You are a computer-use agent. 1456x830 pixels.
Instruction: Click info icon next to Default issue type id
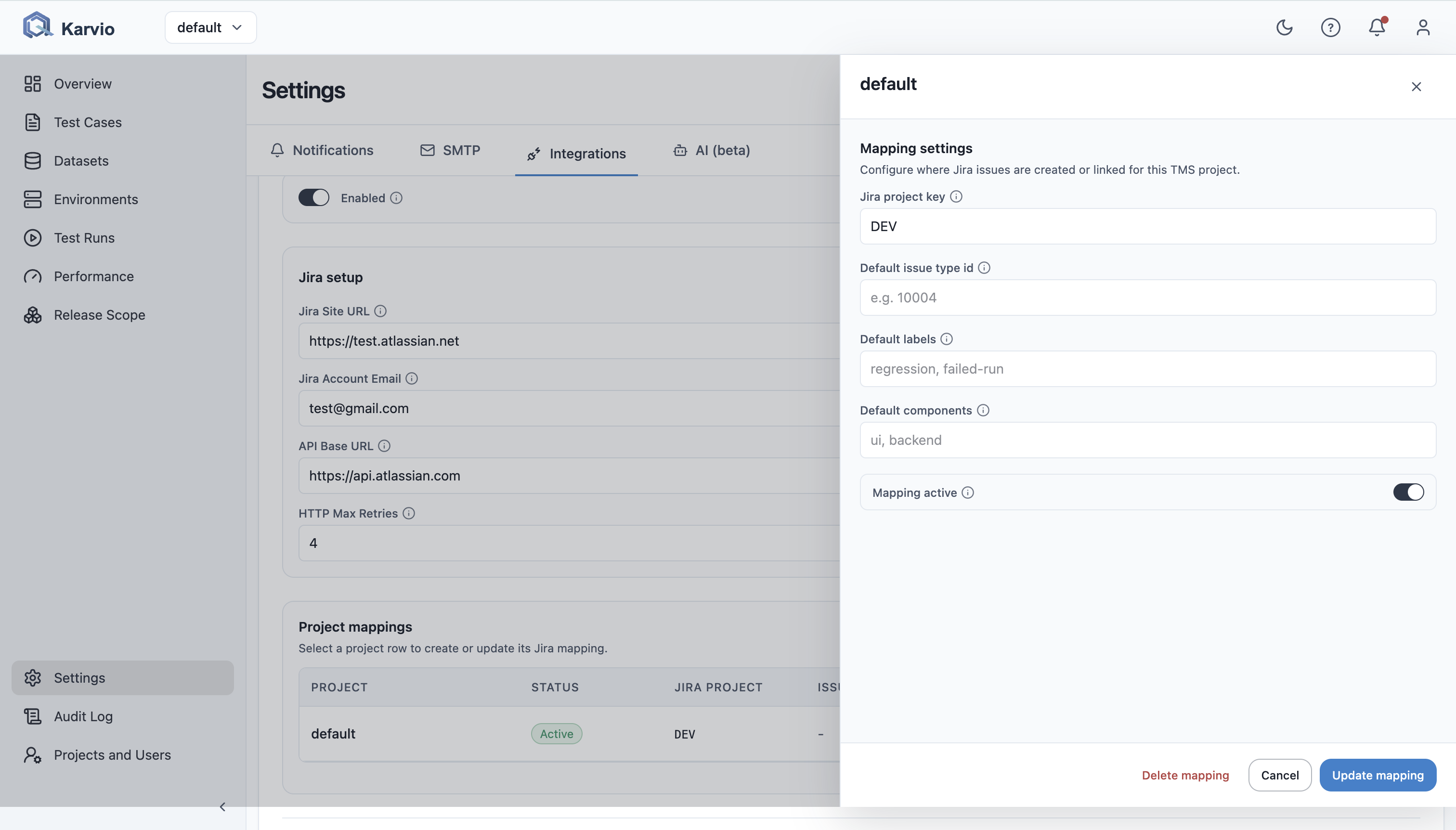click(x=984, y=268)
